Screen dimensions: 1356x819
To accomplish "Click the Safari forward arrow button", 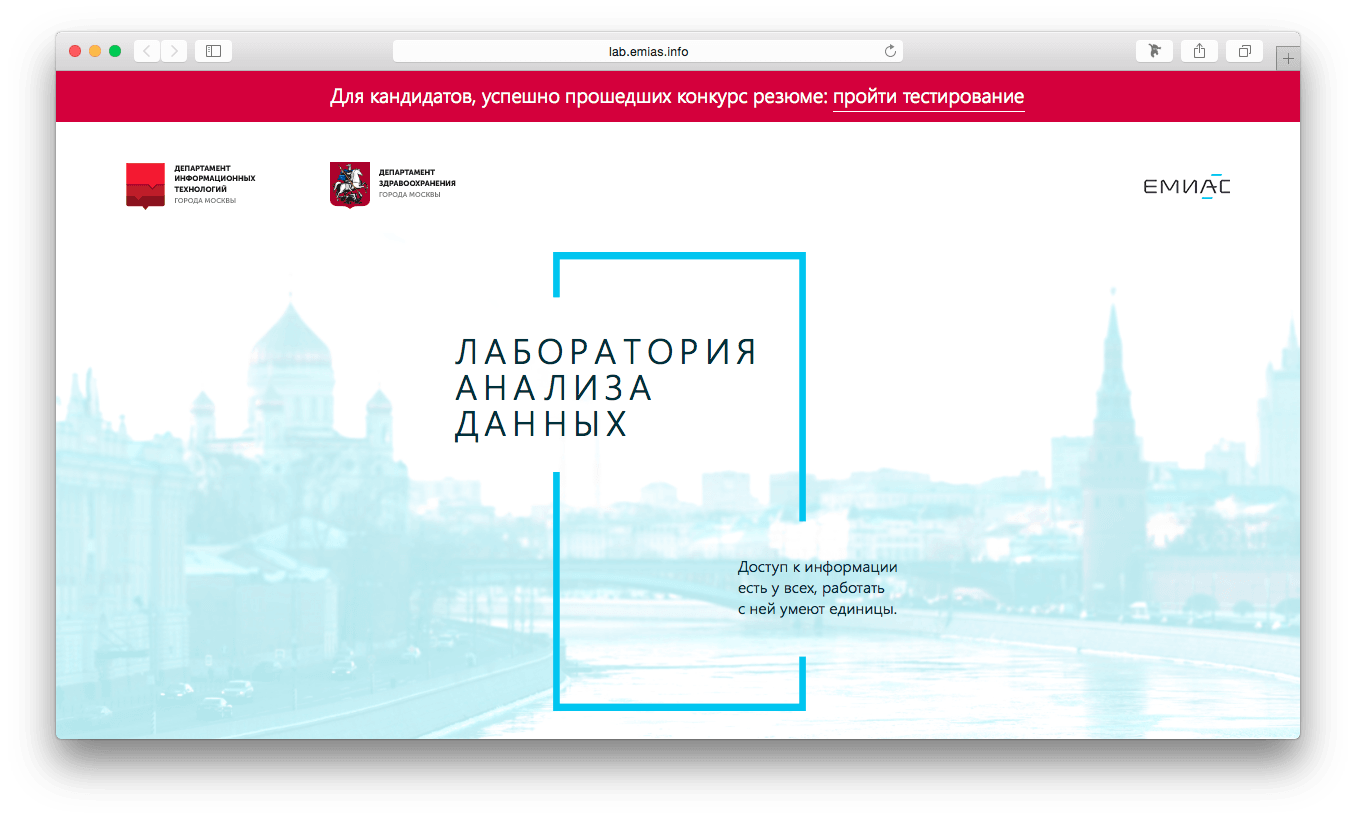I will 174,51.
